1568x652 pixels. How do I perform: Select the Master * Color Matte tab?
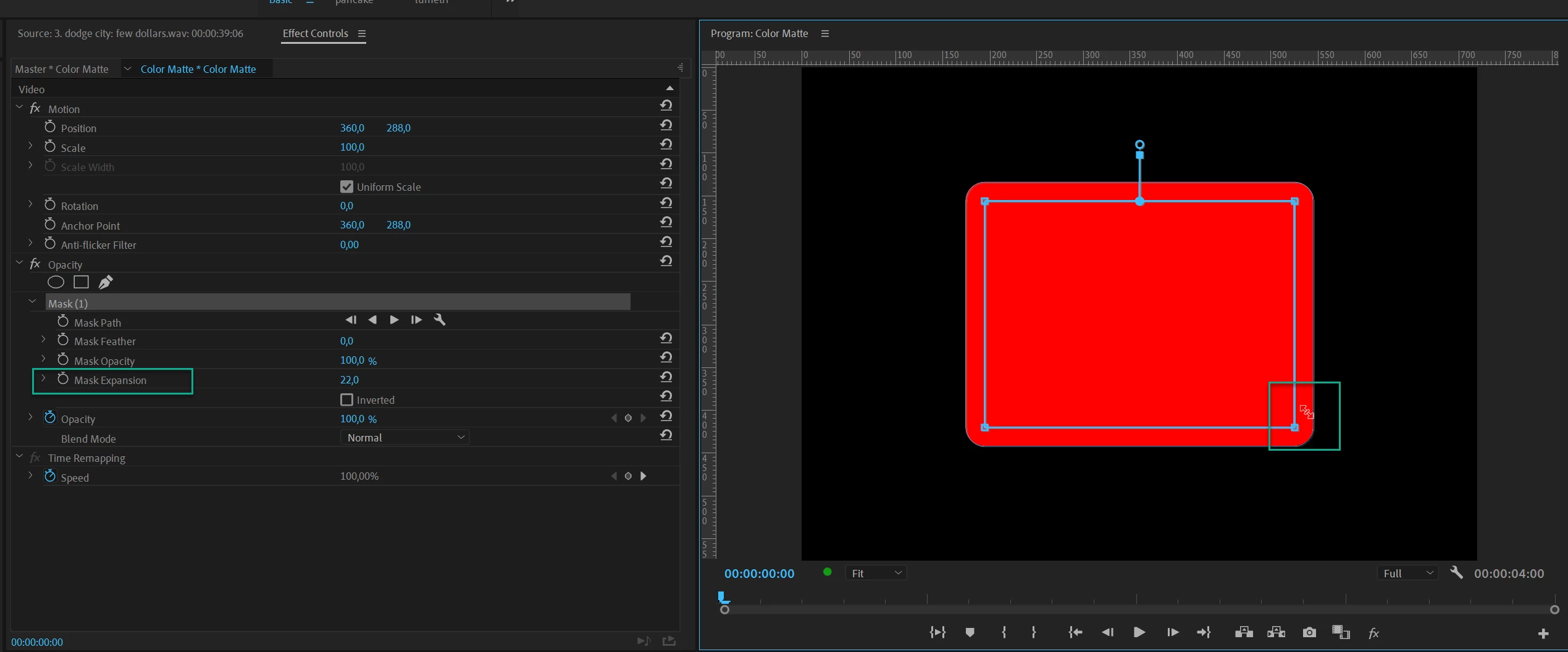tap(62, 69)
